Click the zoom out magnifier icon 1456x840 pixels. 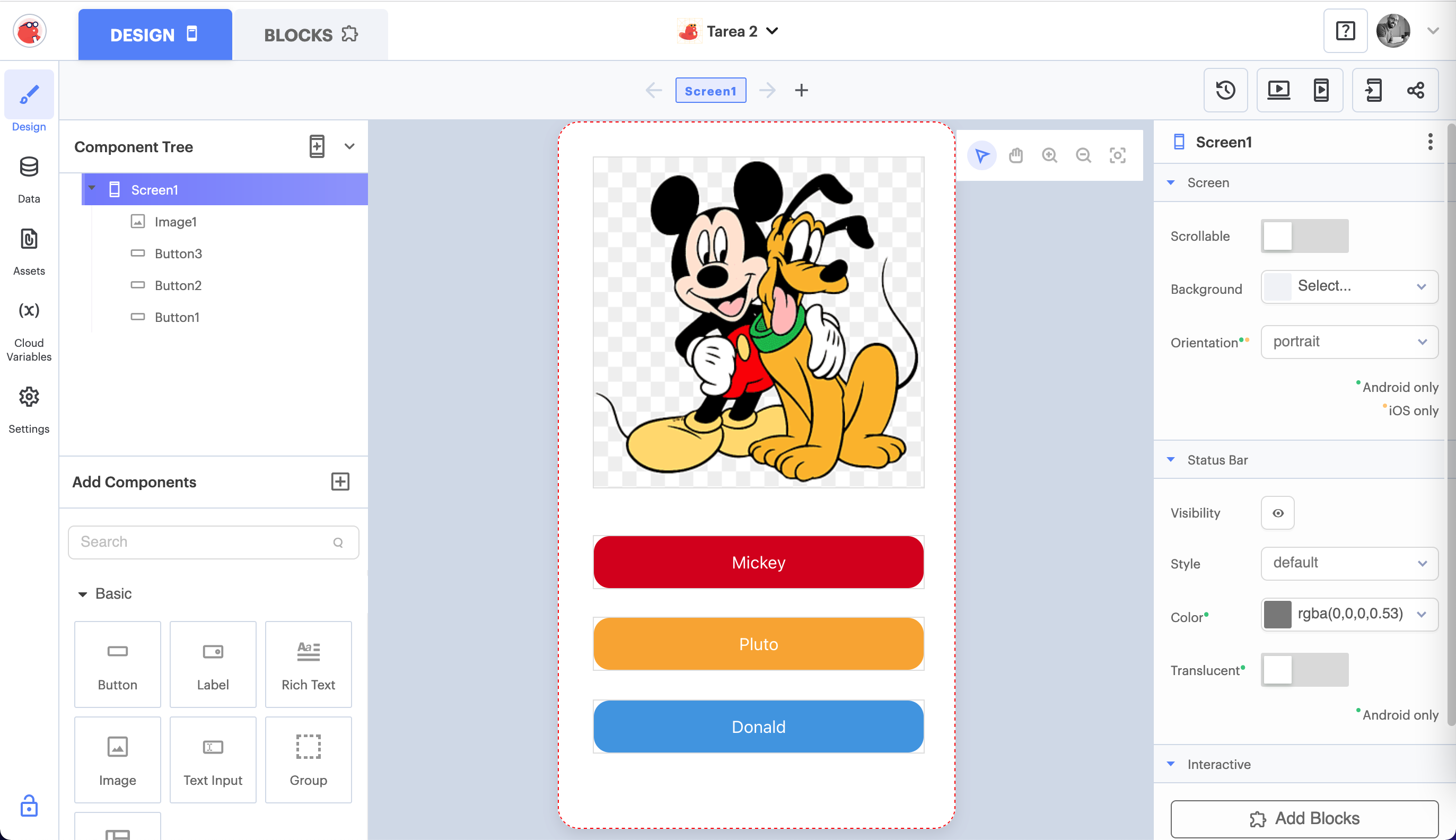click(1083, 155)
